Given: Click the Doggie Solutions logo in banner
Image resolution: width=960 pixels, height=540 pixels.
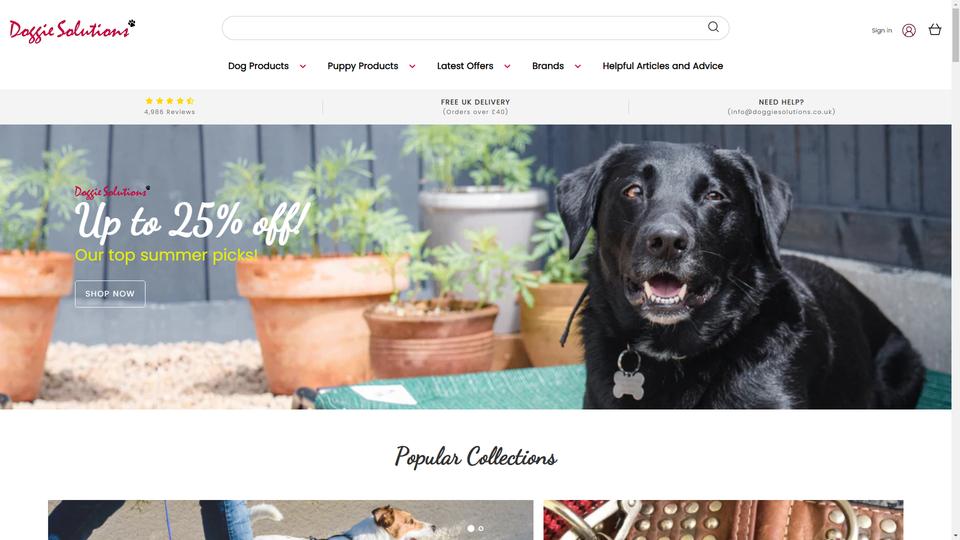Looking at the screenshot, I should click(112, 192).
